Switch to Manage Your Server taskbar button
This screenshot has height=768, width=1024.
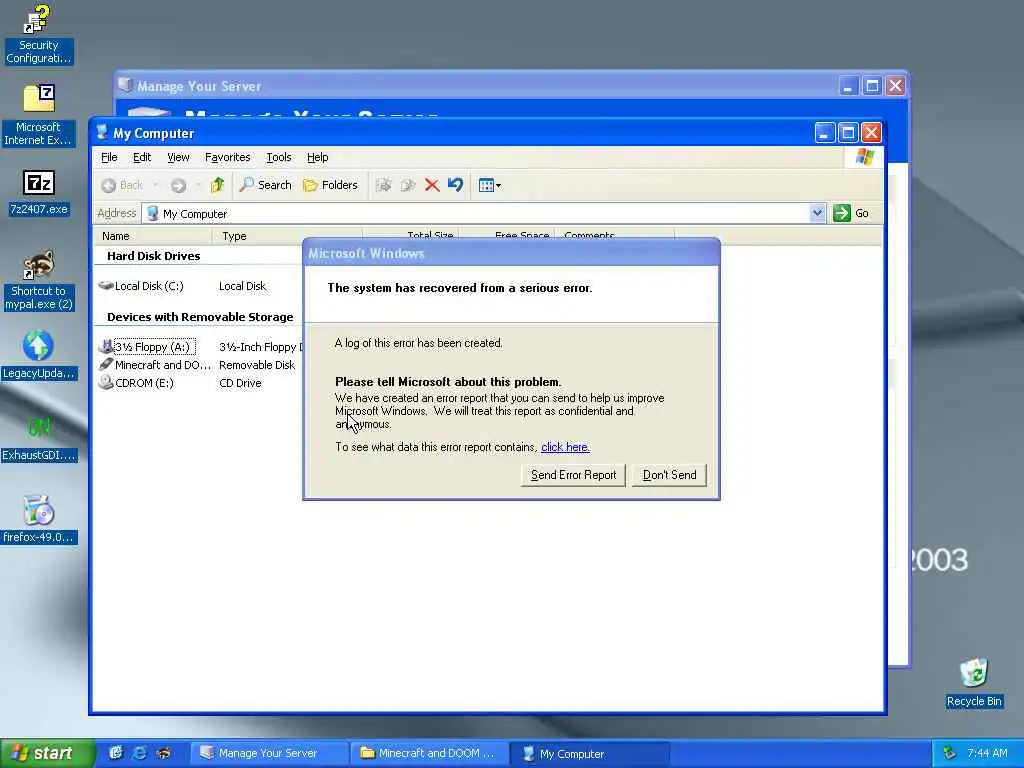tap(268, 754)
